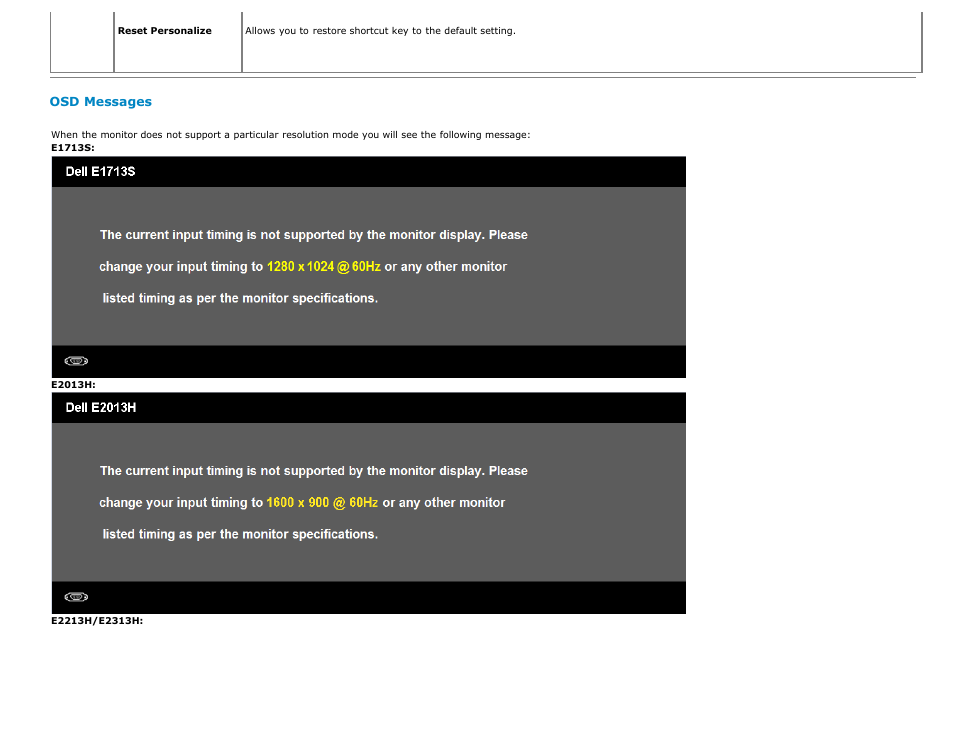Screen dimensions: 954x738
Task: Click the E1713S OSD message screenshot
Action: (369, 267)
